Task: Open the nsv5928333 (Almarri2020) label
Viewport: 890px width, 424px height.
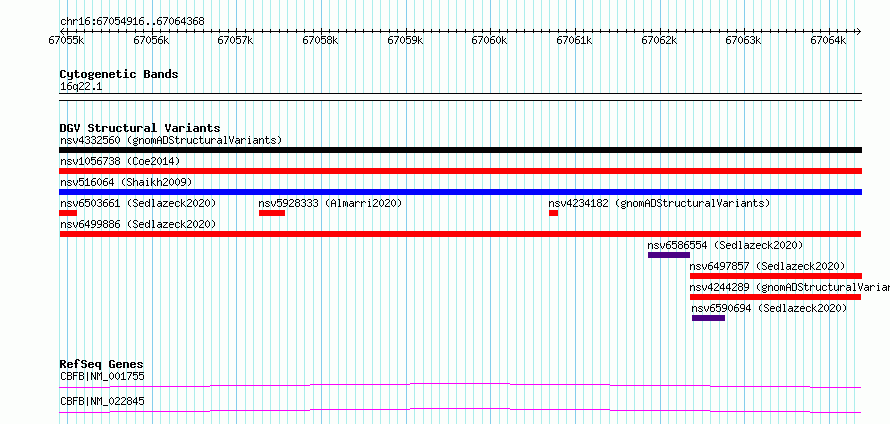Action: (x=330, y=203)
